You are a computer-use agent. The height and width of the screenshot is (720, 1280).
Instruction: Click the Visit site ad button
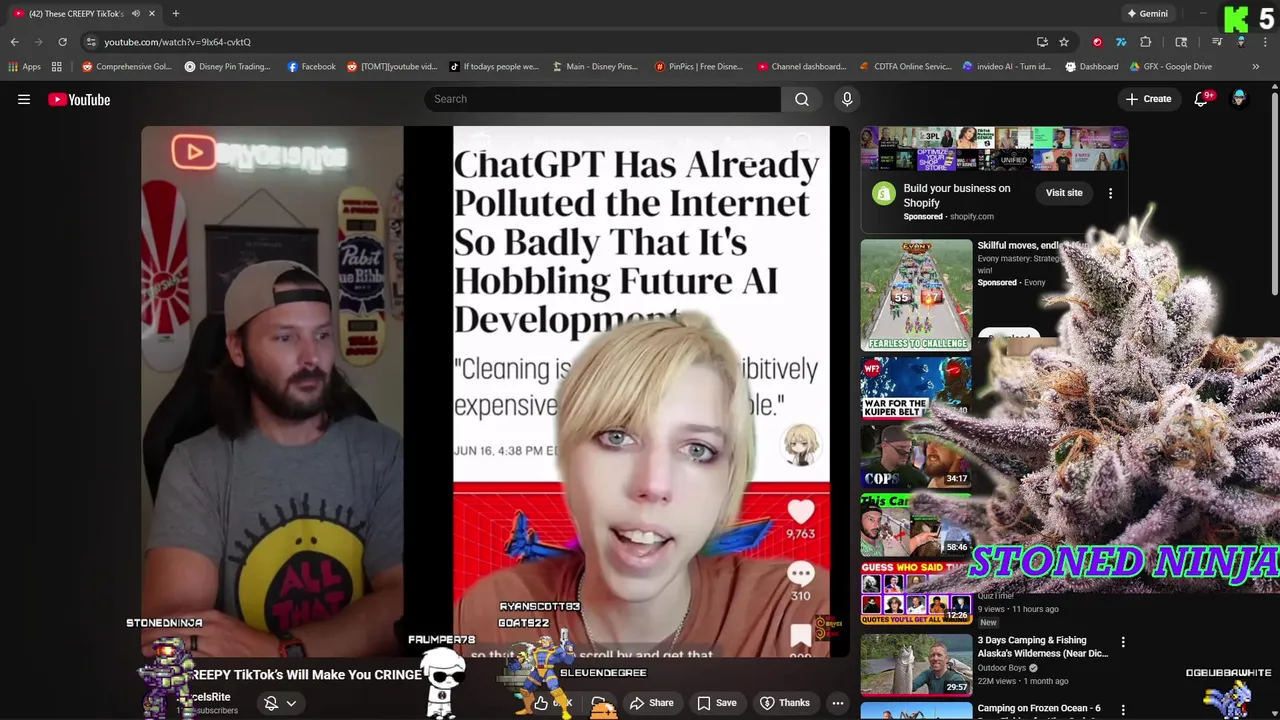pyautogui.click(x=1064, y=193)
